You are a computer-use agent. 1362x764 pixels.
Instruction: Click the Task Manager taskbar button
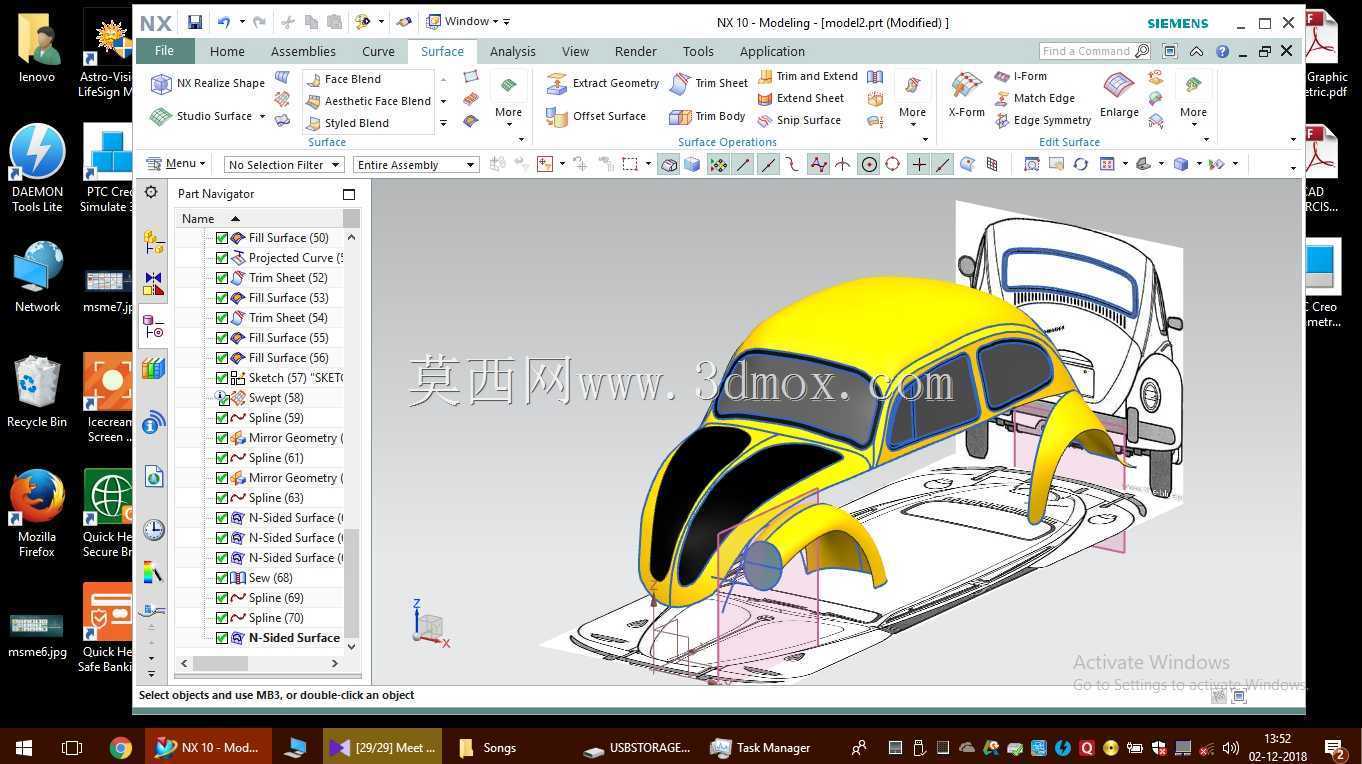click(x=759, y=747)
